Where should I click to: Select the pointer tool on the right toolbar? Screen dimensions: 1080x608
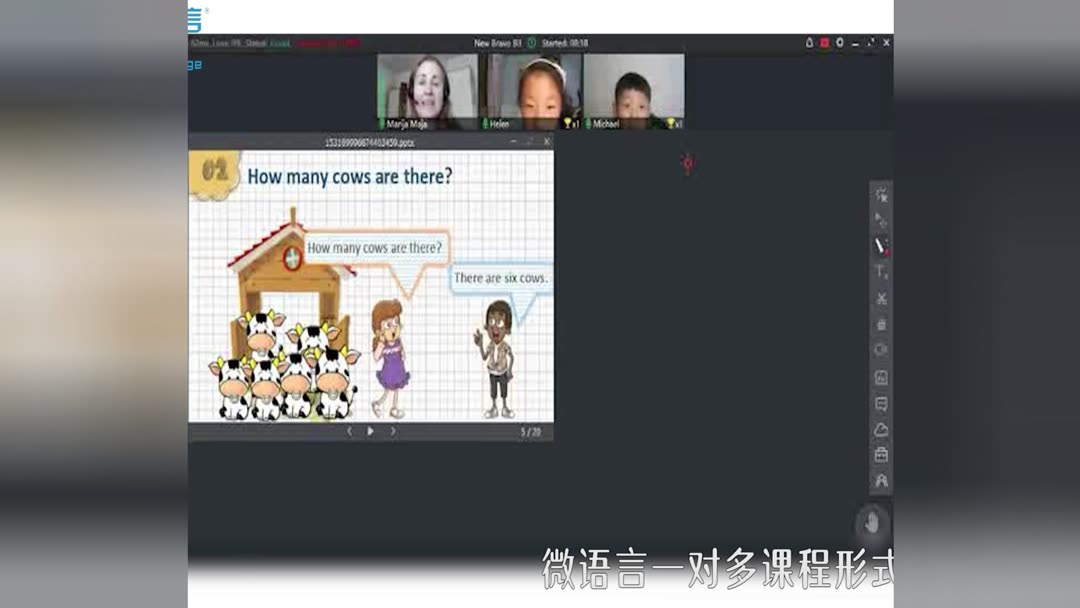880,219
